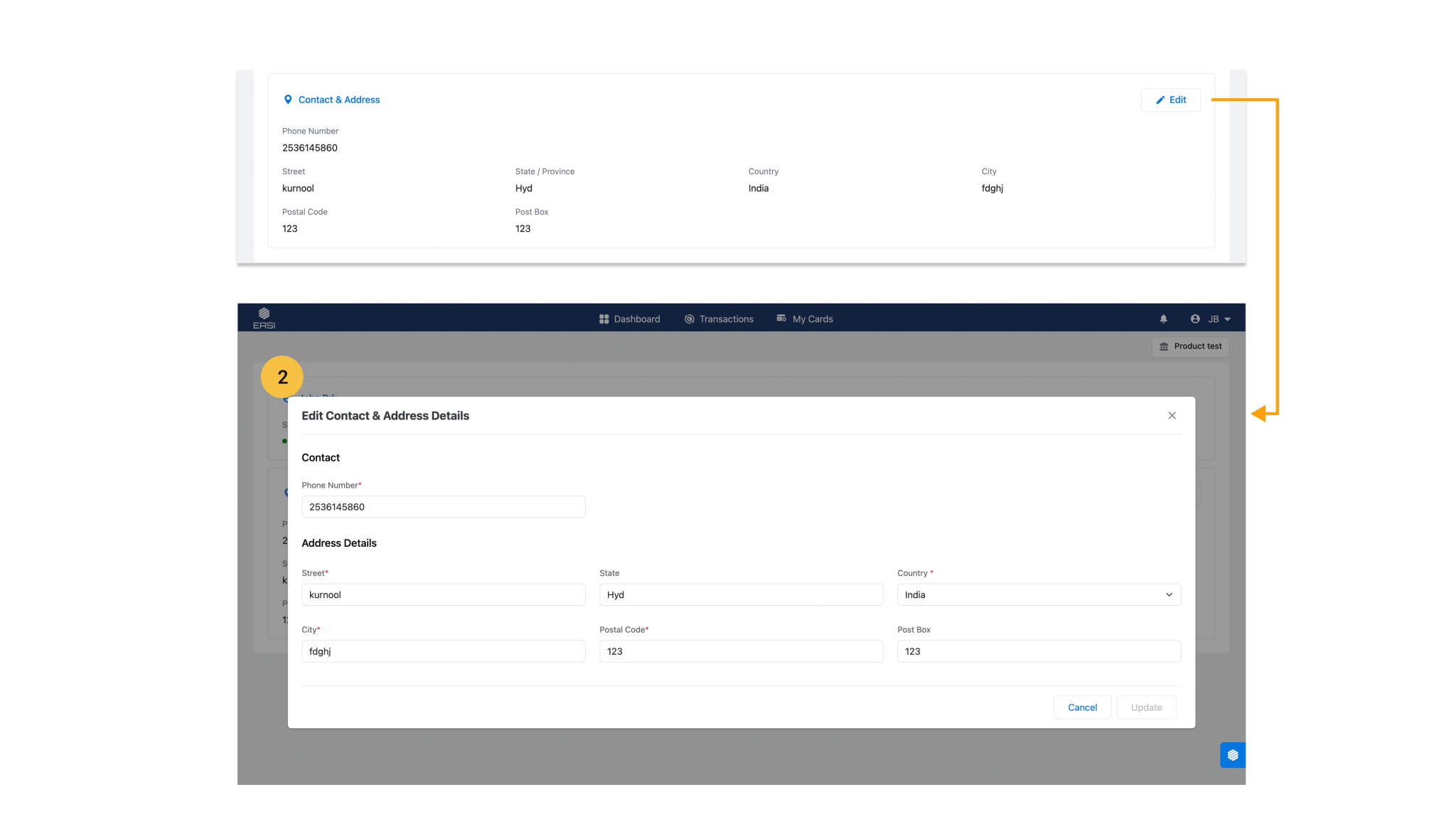Click the State field containing Hyd
The height and width of the screenshot is (819, 1456).
click(741, 595)
